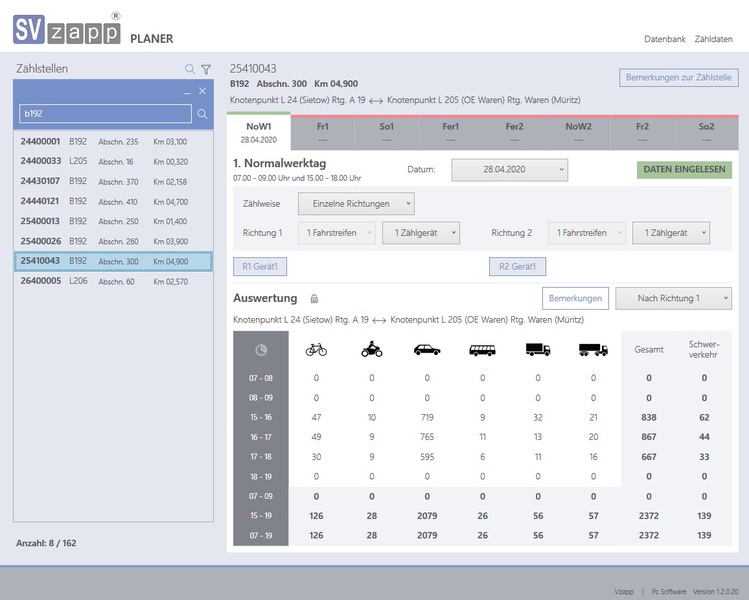Open the Nach Richtung 1 dropdown

coord(673,298)
